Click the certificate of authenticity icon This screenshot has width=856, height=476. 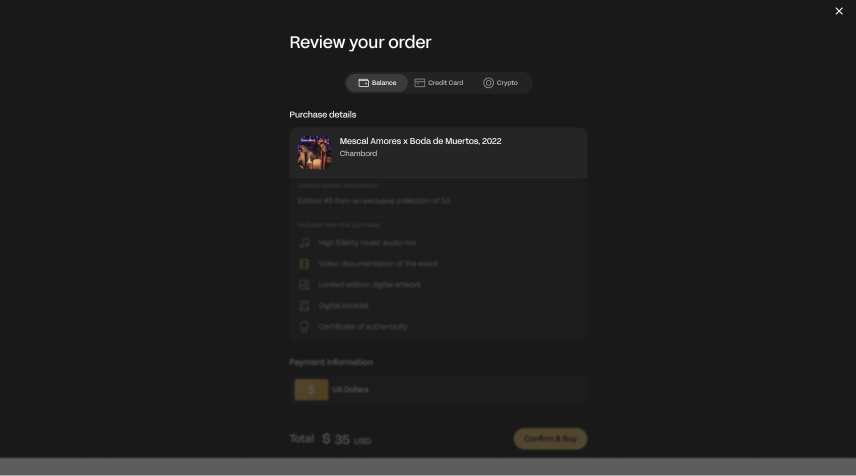click(x=304, y=326)
